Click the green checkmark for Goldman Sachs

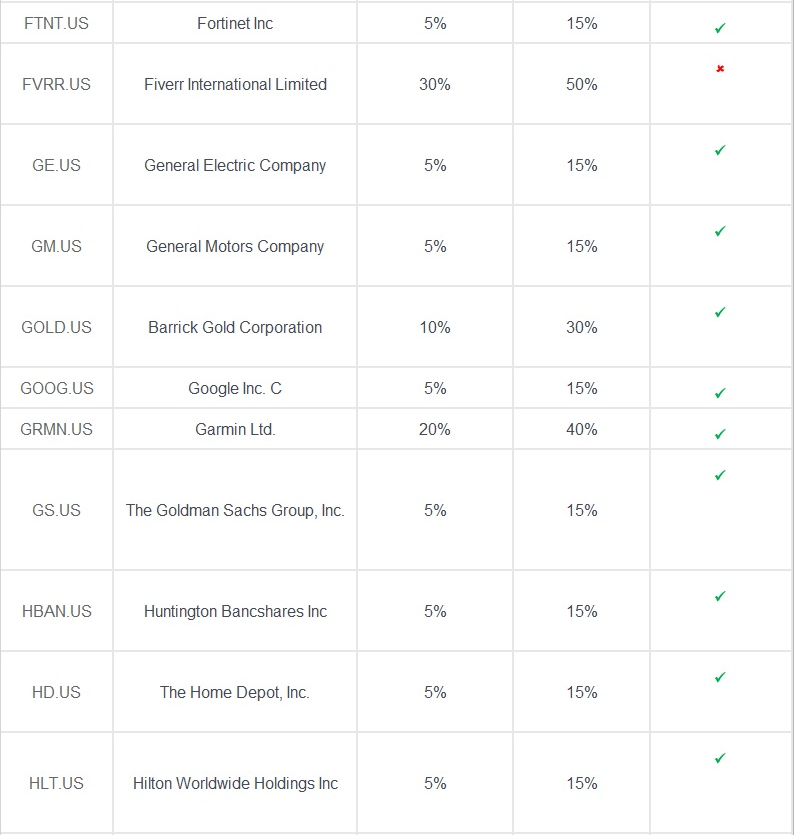tap(720, 475)
